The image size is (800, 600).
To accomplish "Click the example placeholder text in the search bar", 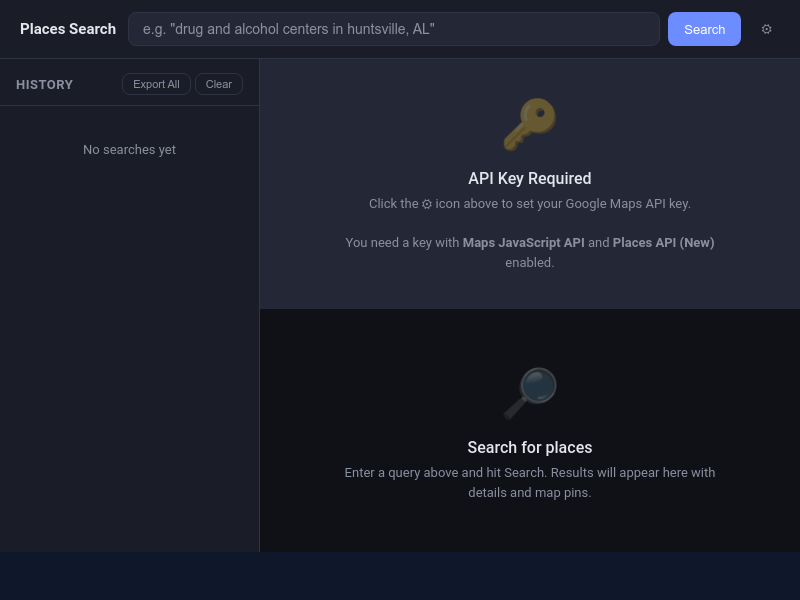I will point(287,29).
